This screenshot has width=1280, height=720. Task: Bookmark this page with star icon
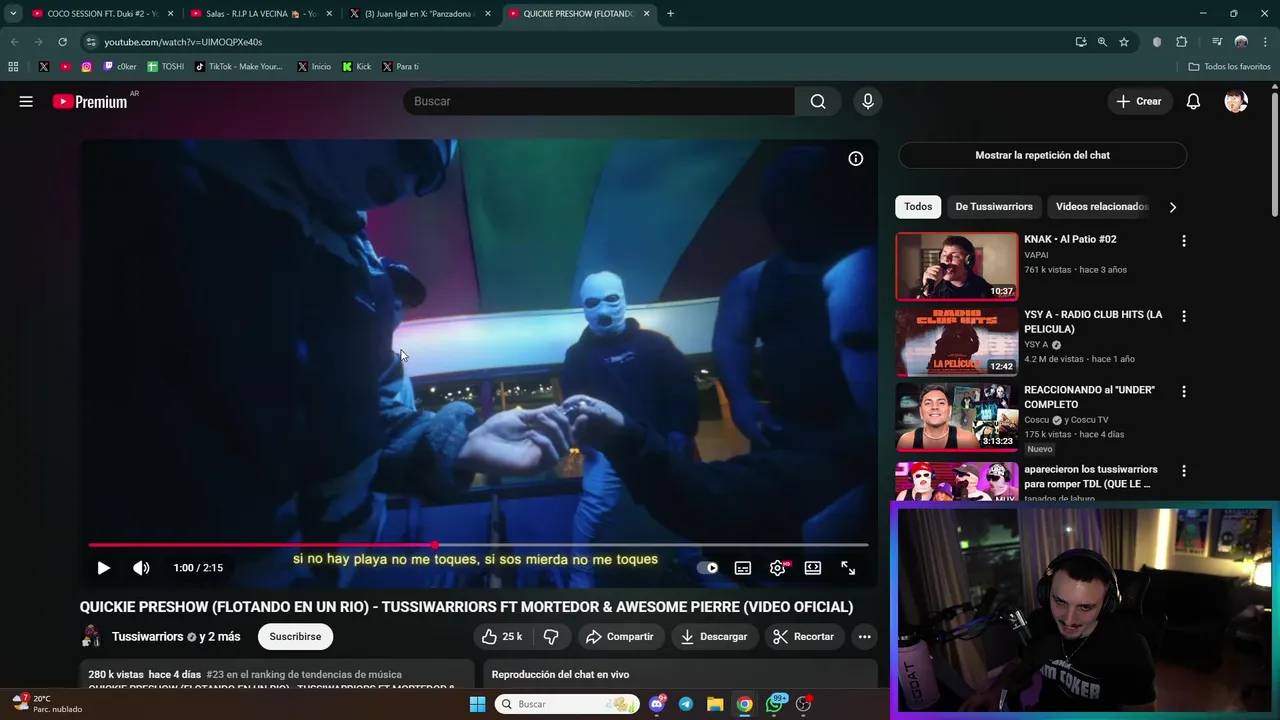[1124, 42]
